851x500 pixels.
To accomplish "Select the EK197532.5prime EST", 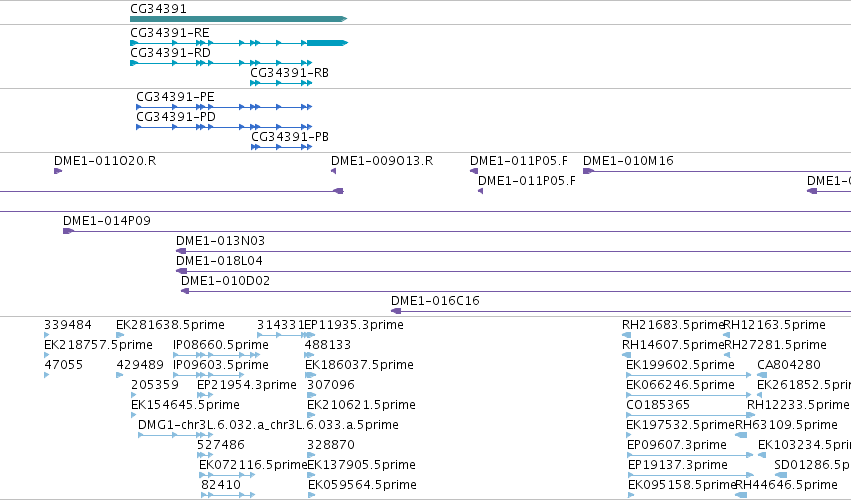I will click(x=630, y=435).
